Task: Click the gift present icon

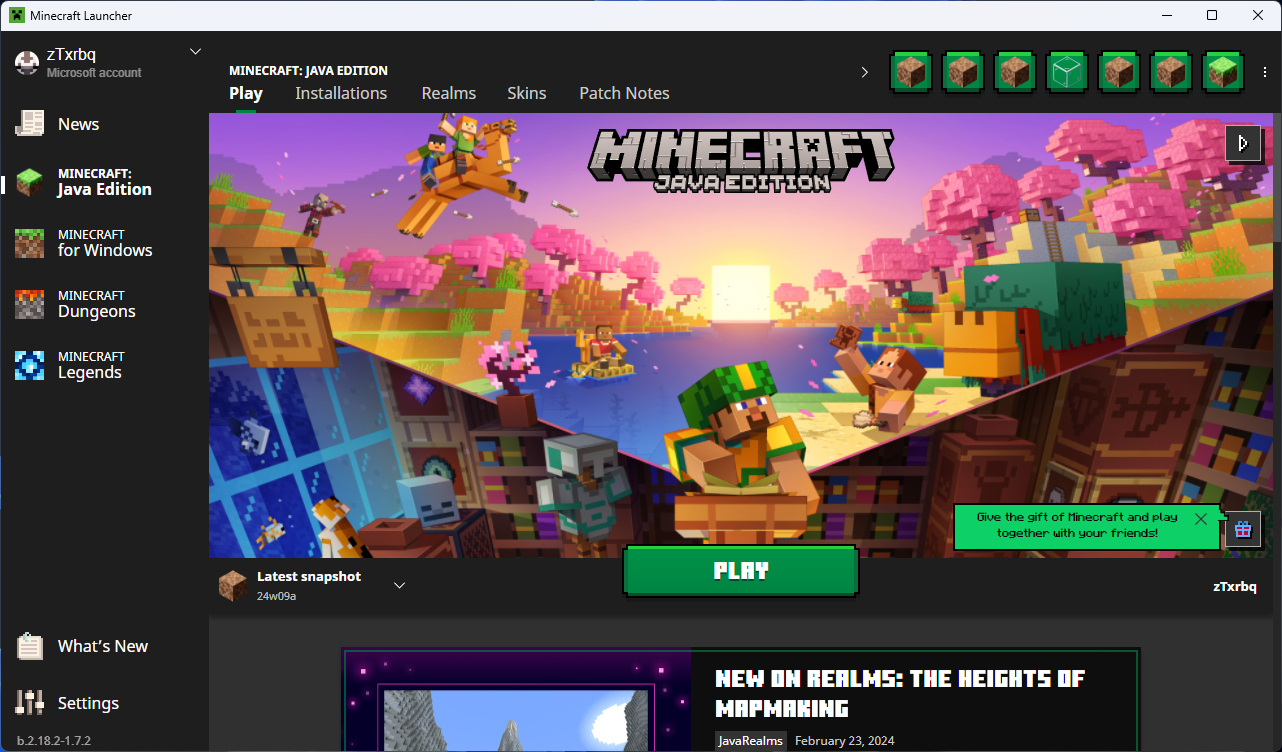Action: tap(1243, 529)
